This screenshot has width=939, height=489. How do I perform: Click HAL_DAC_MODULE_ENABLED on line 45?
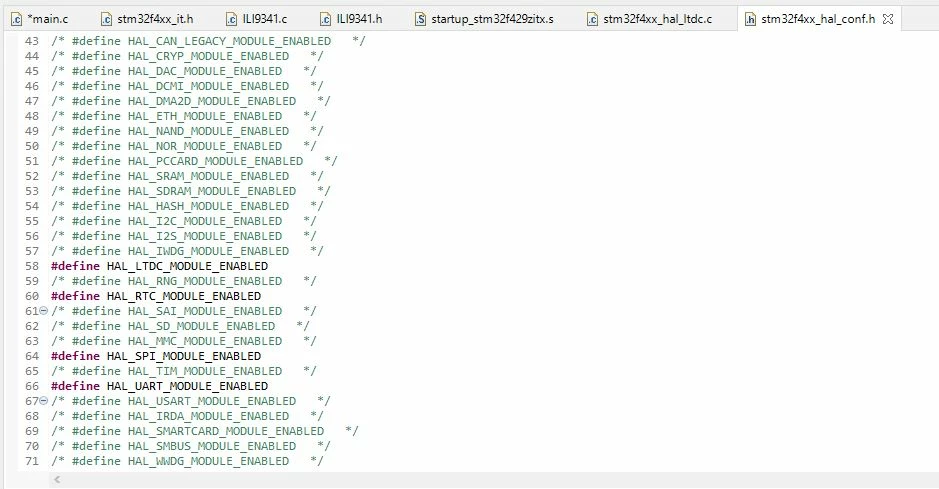(205, 71)
